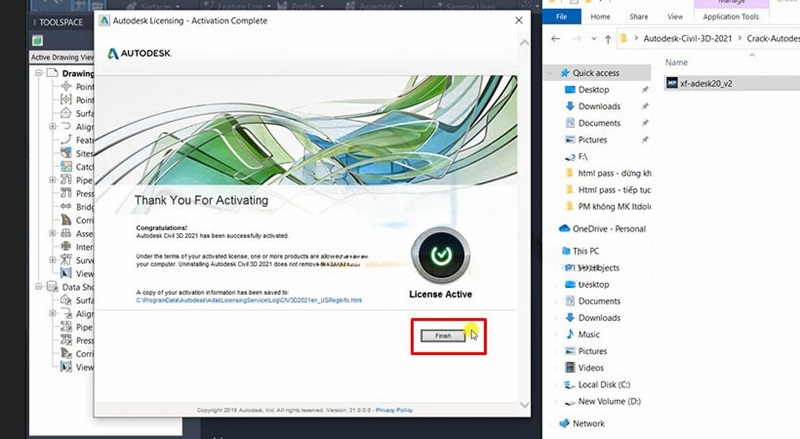Open the File tab in File Explorer
Viewport: 800px width, 439px height.
tap(562, 17)
